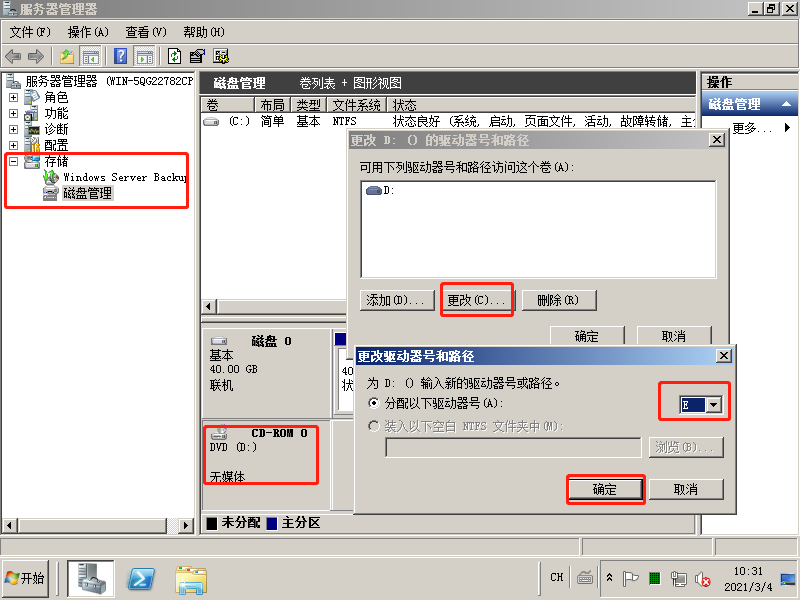Expand the 功能 tree node

point(14,113)
